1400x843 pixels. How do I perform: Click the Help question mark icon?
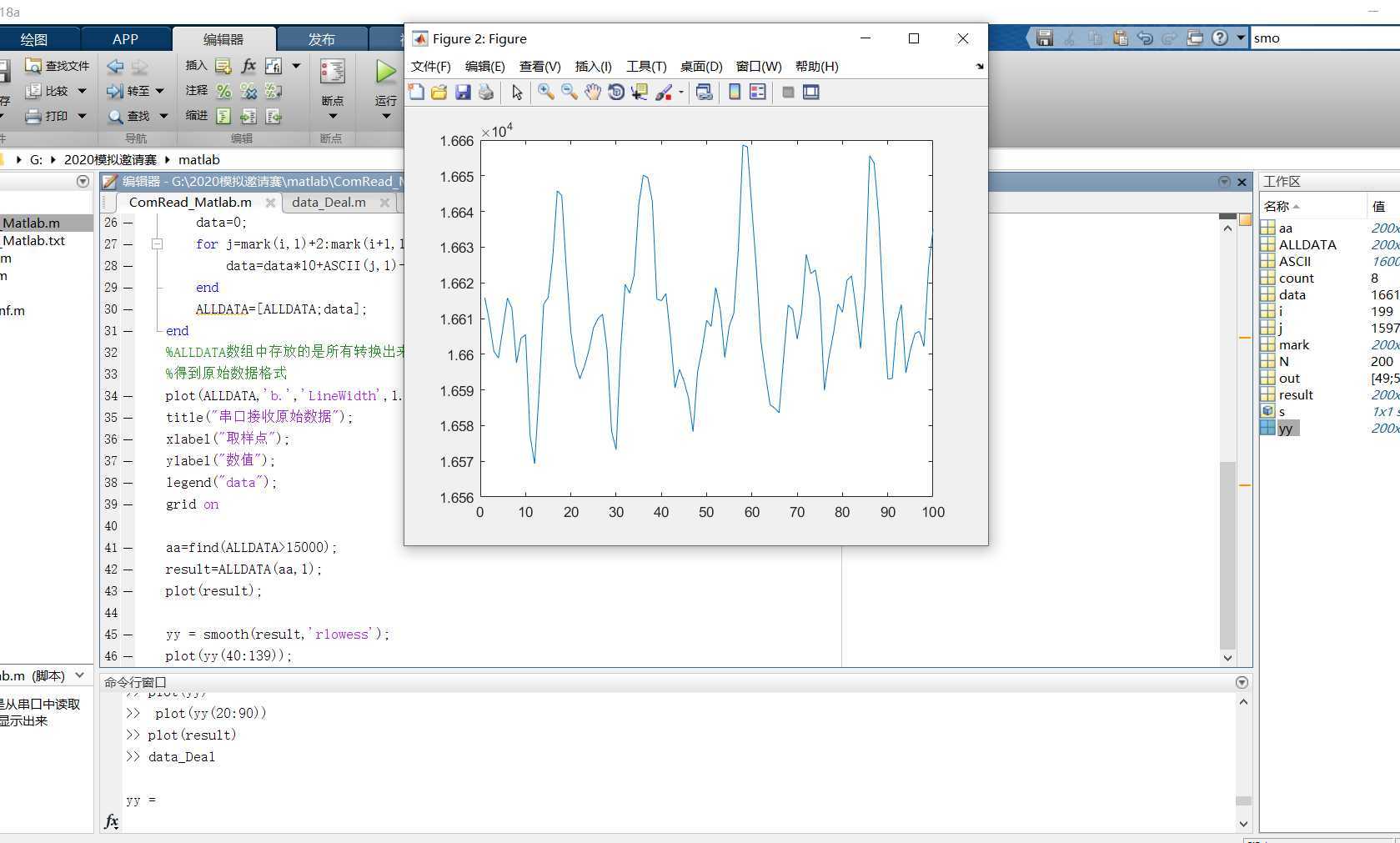(x=1220, y=38)
